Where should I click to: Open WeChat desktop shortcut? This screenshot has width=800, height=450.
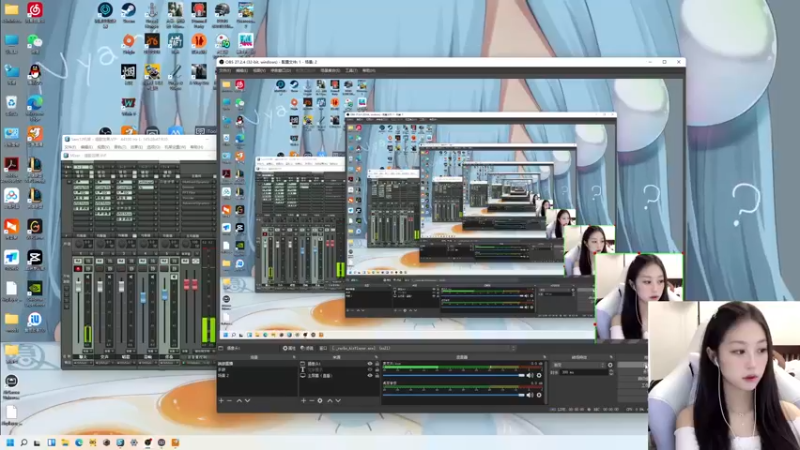pyautogui.click(x=35, y=41)
